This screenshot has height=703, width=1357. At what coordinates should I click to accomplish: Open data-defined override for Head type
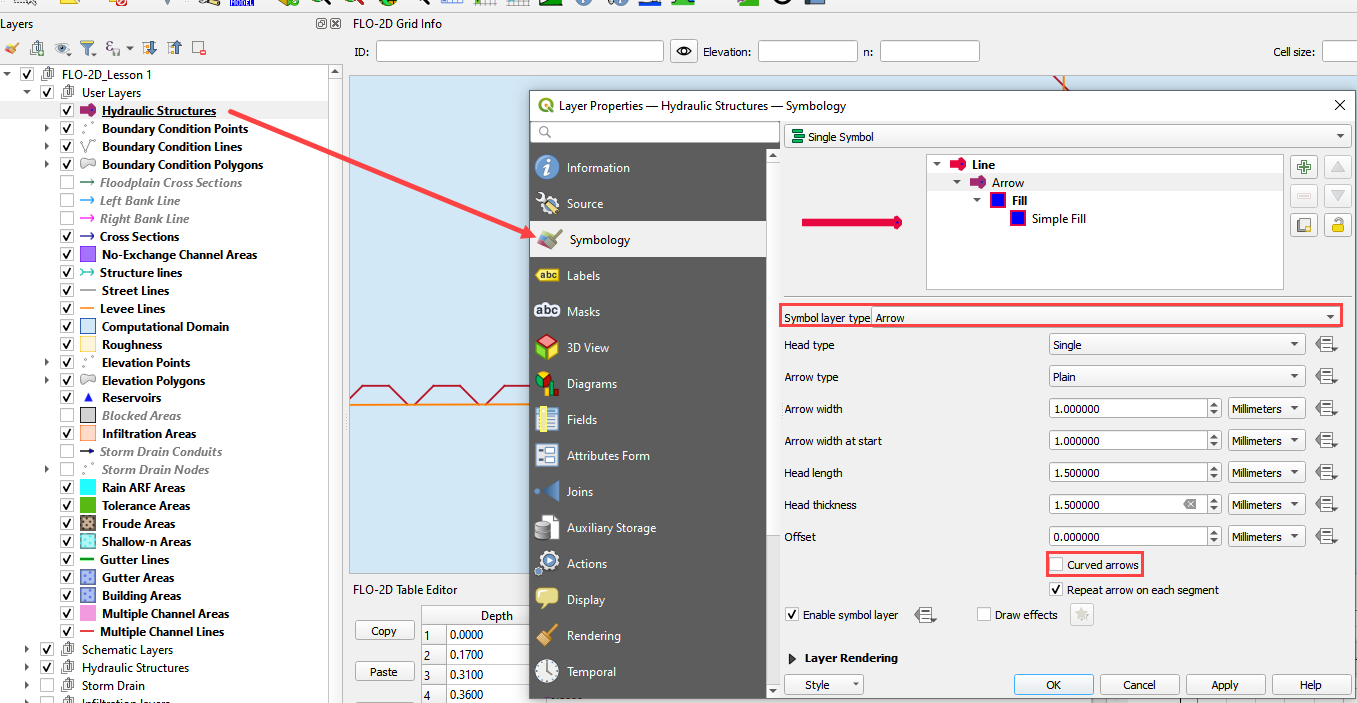click(1327, 345)
